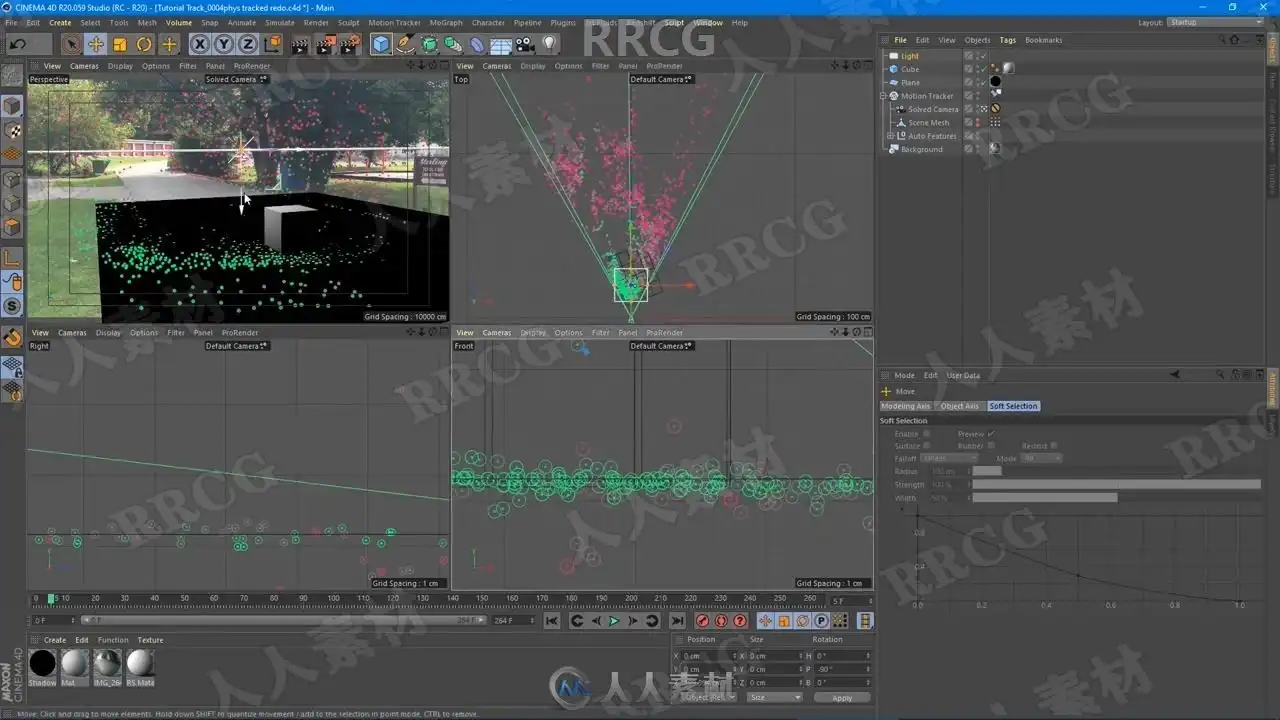Image resolution: width=1280 pixels, height=720 pixels.
Task: Click the Render View clapperboard icon
Action: pos(300,44)
